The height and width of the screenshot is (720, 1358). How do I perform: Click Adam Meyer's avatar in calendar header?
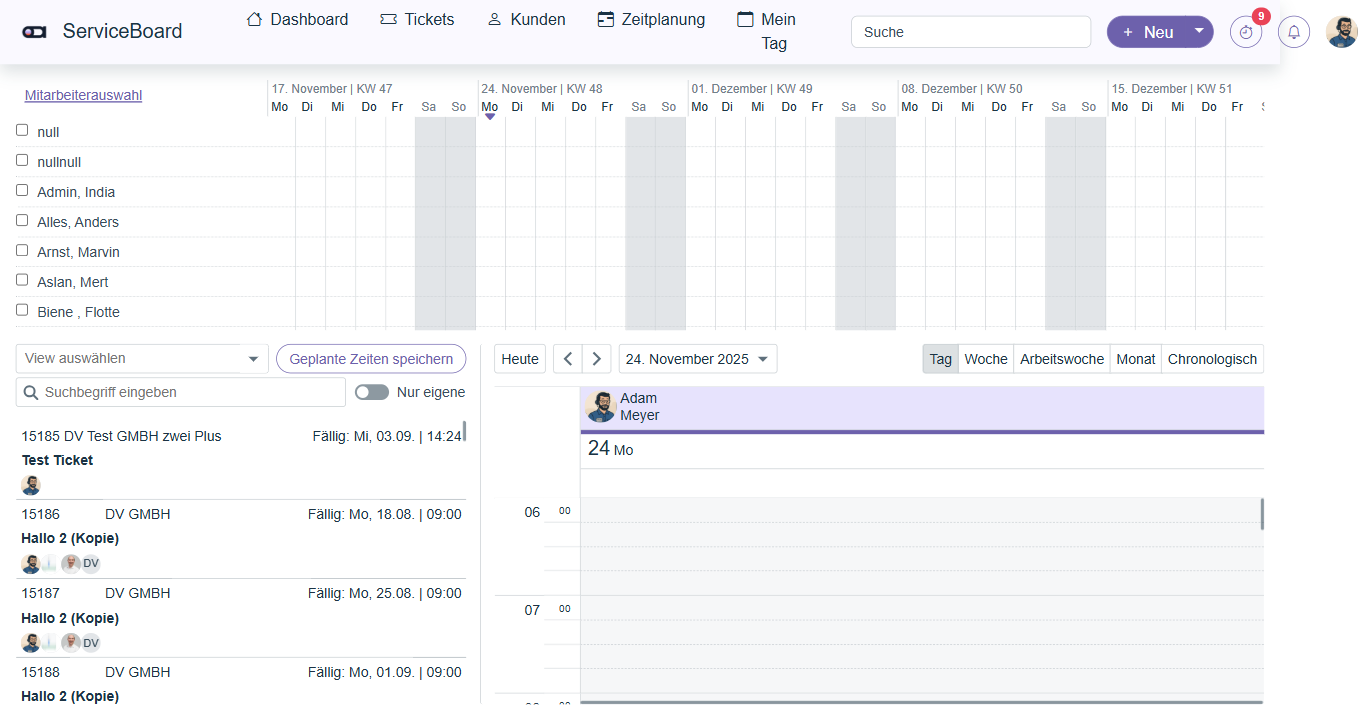click(600, 407)
